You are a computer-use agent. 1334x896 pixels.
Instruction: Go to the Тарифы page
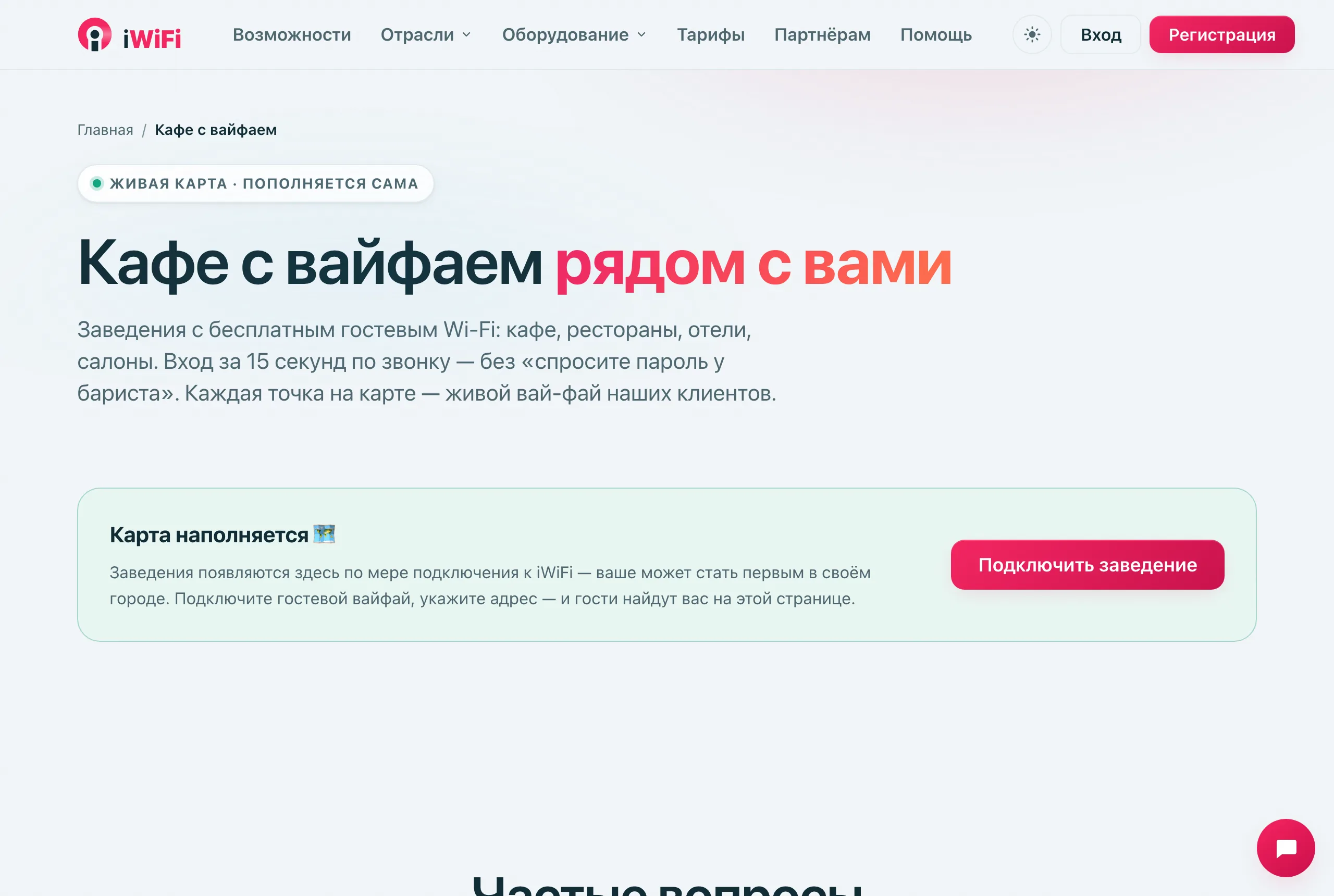tap(710, 35)
